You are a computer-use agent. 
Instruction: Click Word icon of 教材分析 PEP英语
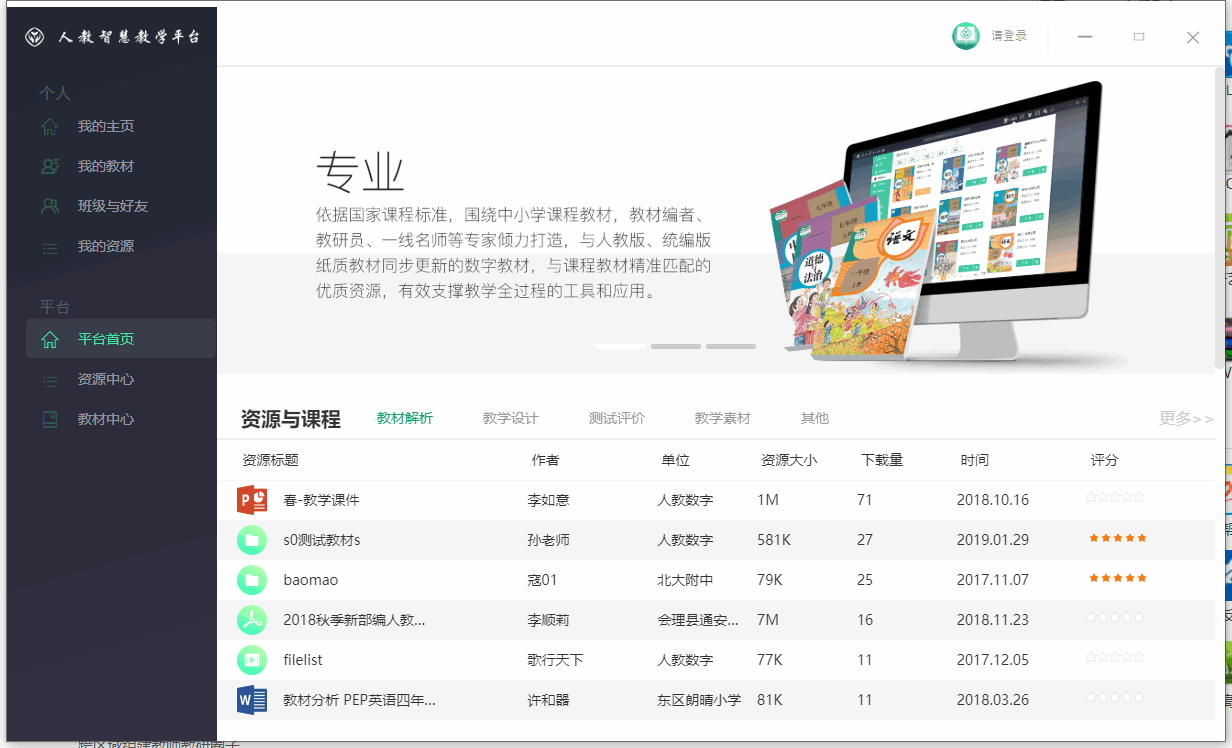coord(252,700)
